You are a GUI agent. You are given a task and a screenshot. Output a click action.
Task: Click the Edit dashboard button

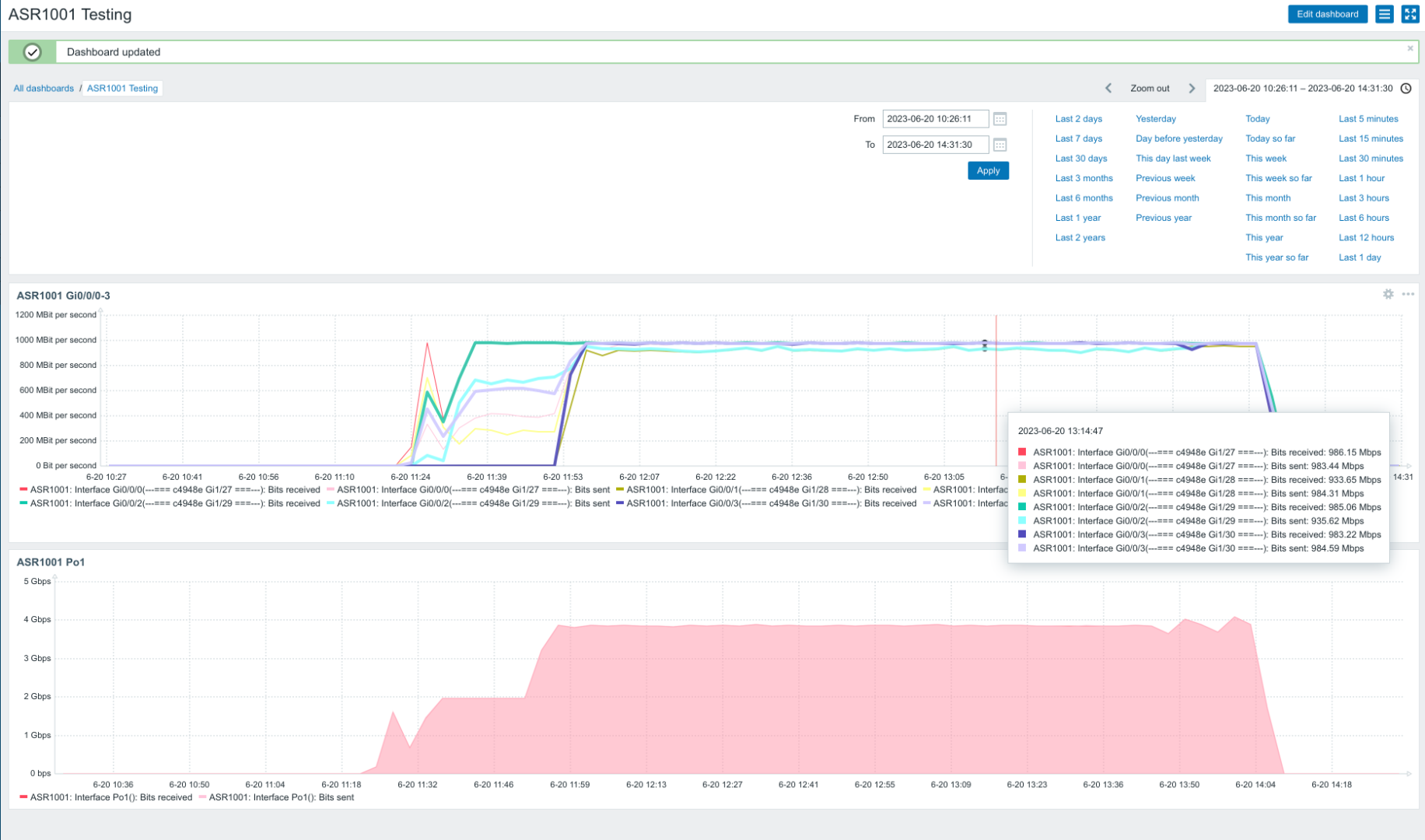1327,14
